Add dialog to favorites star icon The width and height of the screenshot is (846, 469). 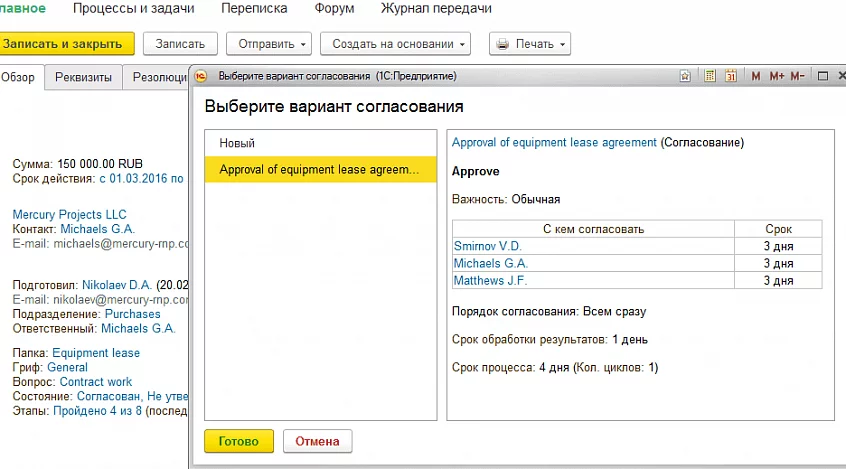point(685,76)
